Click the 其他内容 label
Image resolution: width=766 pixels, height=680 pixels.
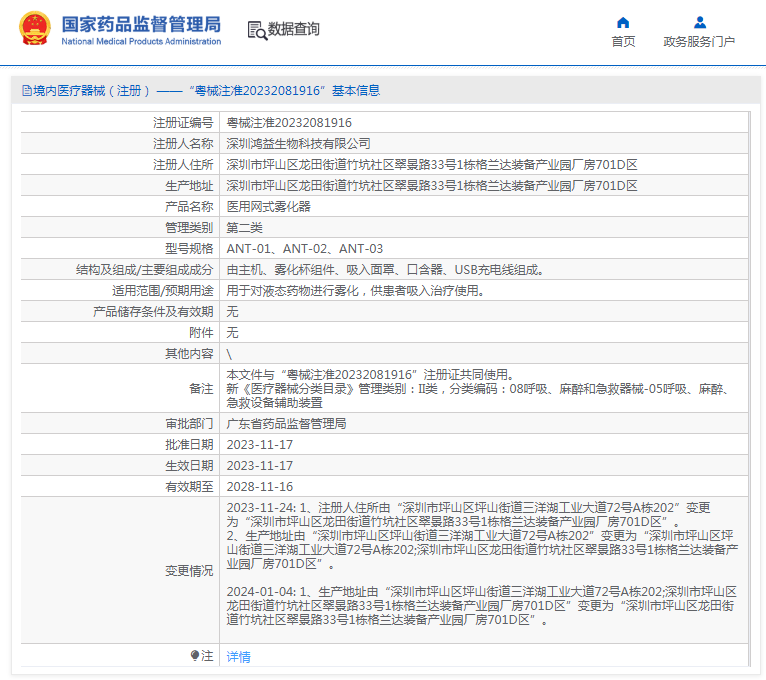click(190, 354)
